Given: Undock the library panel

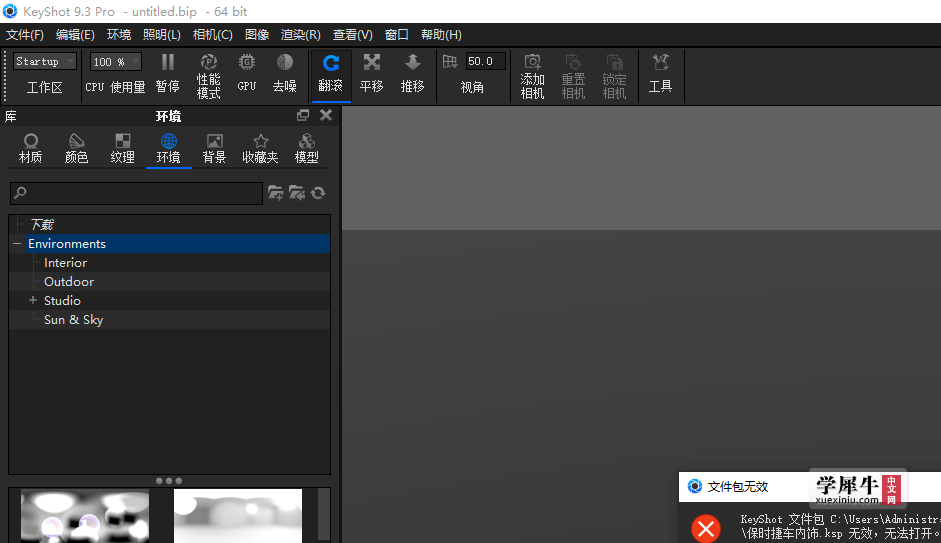Looking at the screenshot, I should [x=303, y=115].
